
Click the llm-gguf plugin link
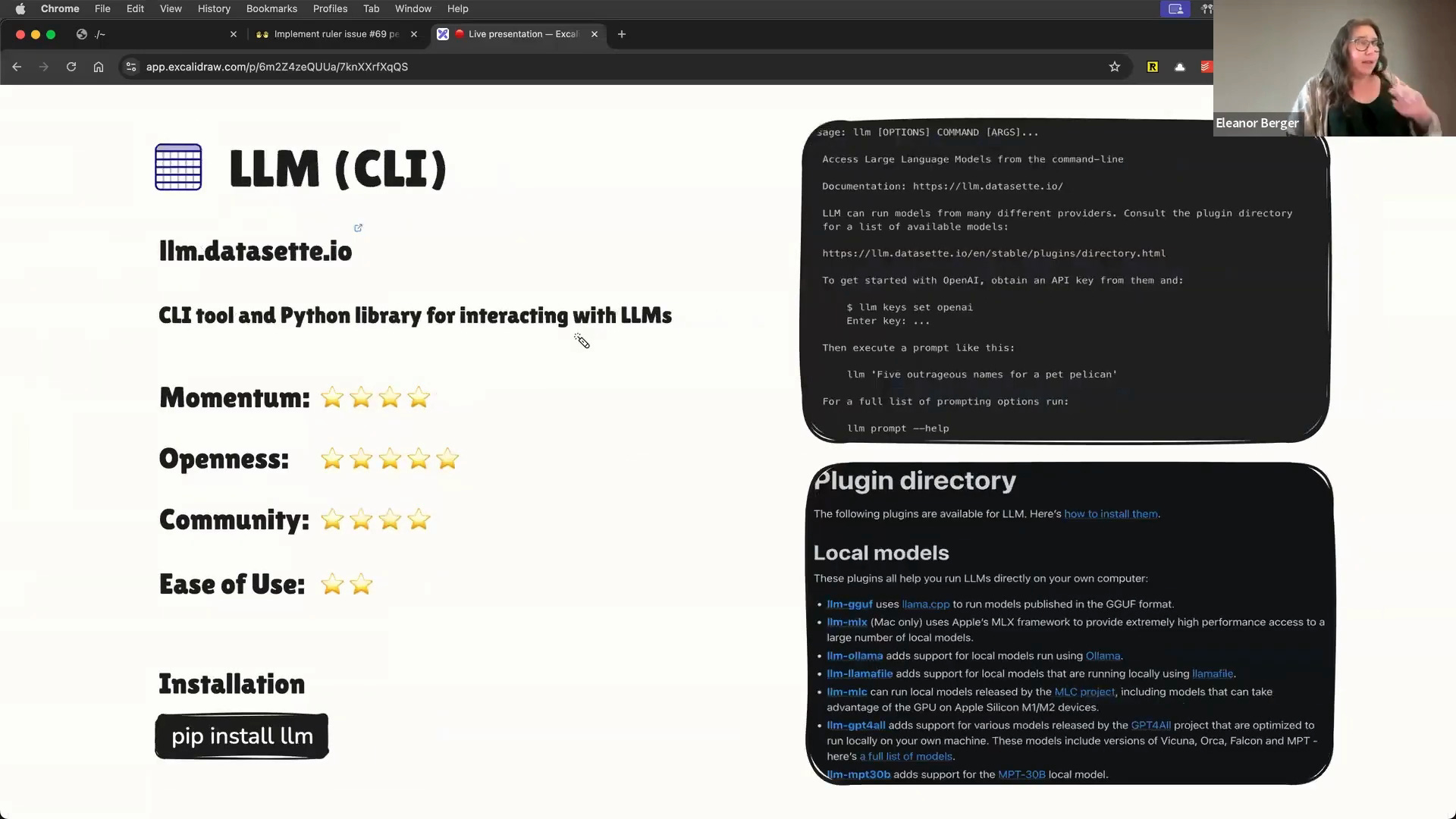tap(849, 604)
